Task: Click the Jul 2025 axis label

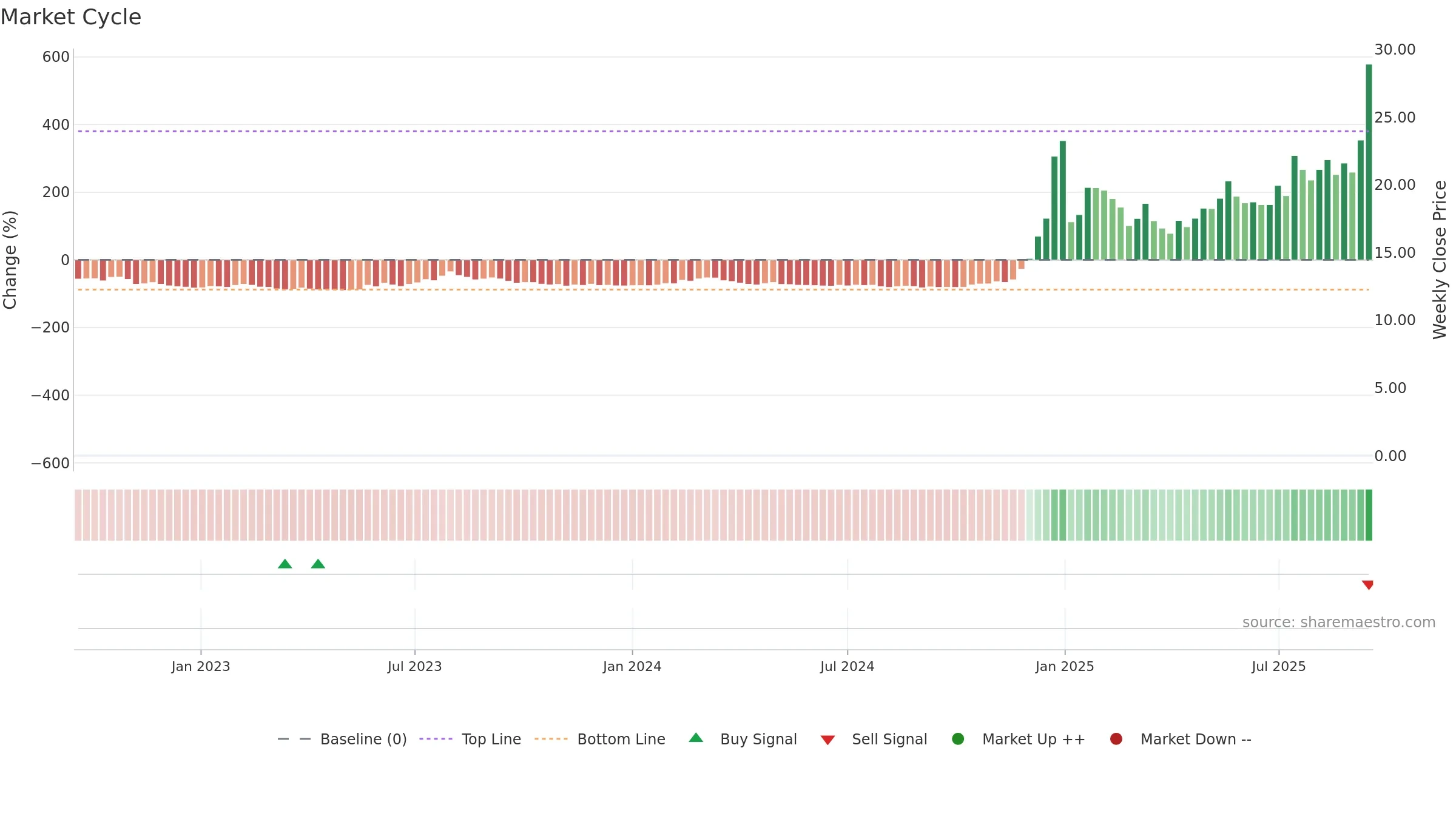Action: [1279, 667]
